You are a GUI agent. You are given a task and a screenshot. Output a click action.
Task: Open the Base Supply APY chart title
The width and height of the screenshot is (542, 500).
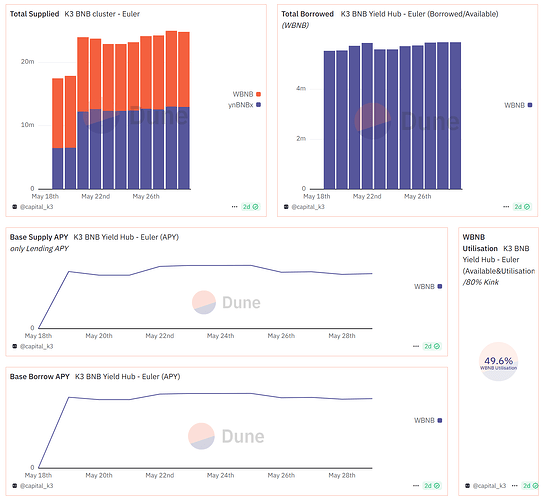click(39, 237)
